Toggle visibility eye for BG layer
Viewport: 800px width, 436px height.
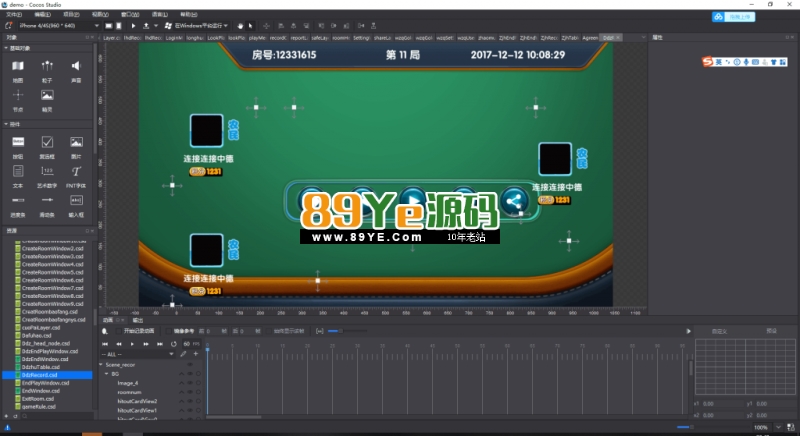click(x=190, y=374)
